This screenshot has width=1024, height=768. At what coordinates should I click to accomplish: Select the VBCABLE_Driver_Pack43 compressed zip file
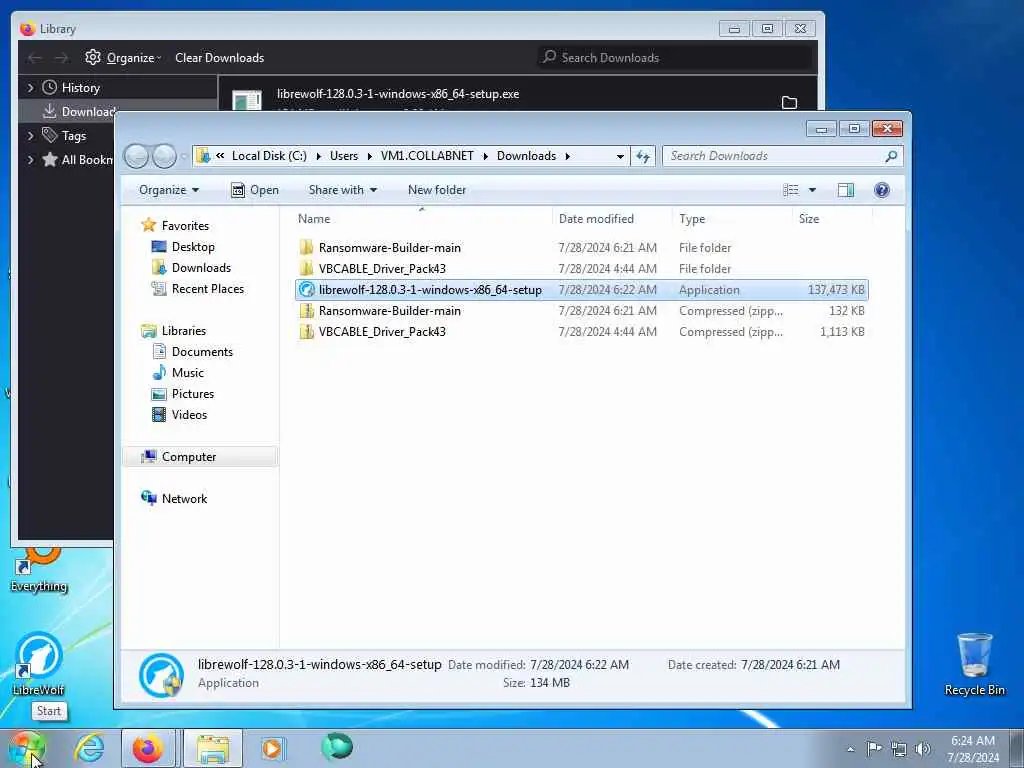581,332
